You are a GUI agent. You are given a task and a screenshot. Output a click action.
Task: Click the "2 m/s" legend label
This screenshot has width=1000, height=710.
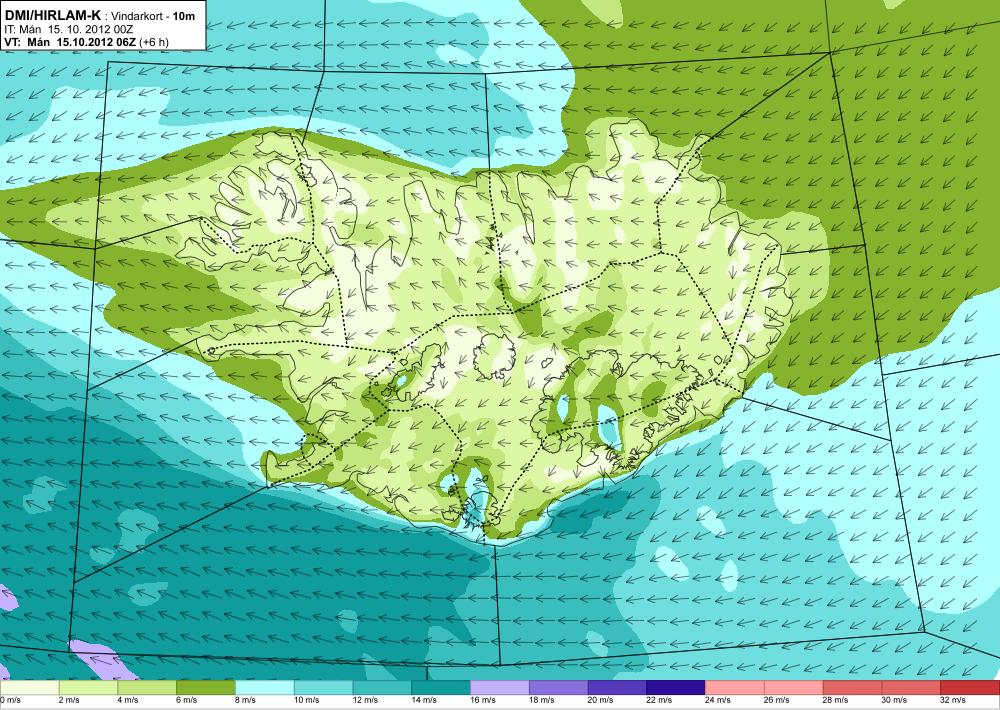click(69, 700)
